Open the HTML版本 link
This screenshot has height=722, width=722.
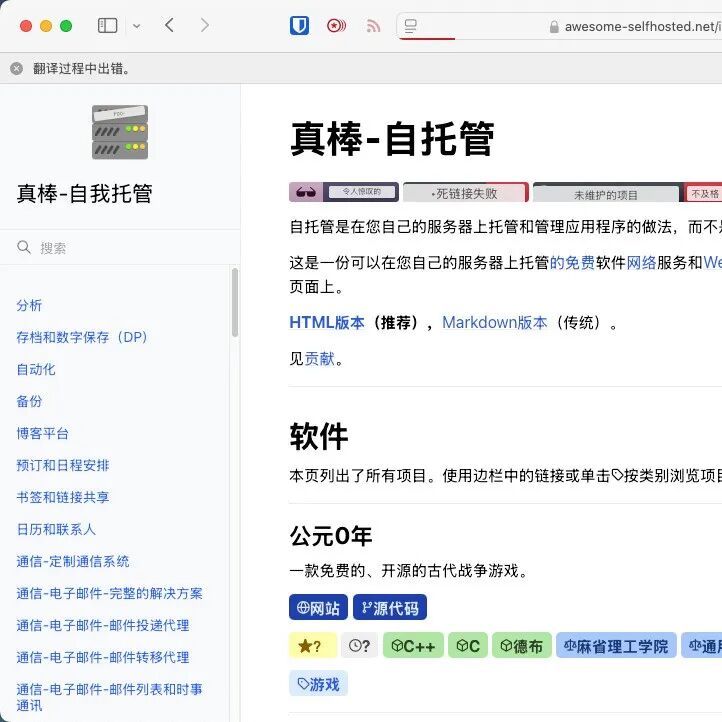coord(326,322)
